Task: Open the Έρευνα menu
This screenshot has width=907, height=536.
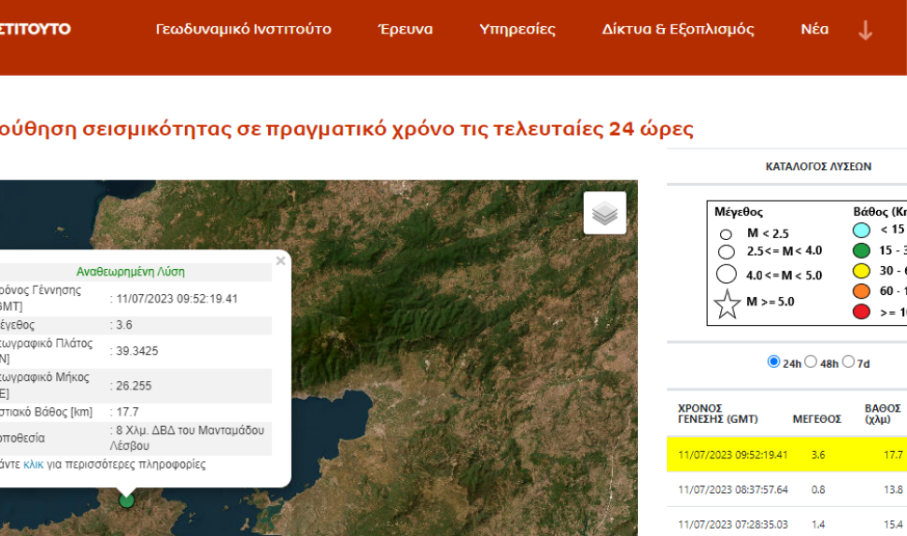Action: coord(405,29)
